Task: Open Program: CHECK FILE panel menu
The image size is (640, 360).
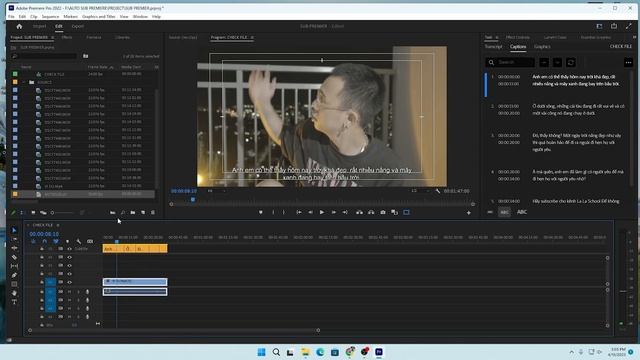Action: coord(252,38)
